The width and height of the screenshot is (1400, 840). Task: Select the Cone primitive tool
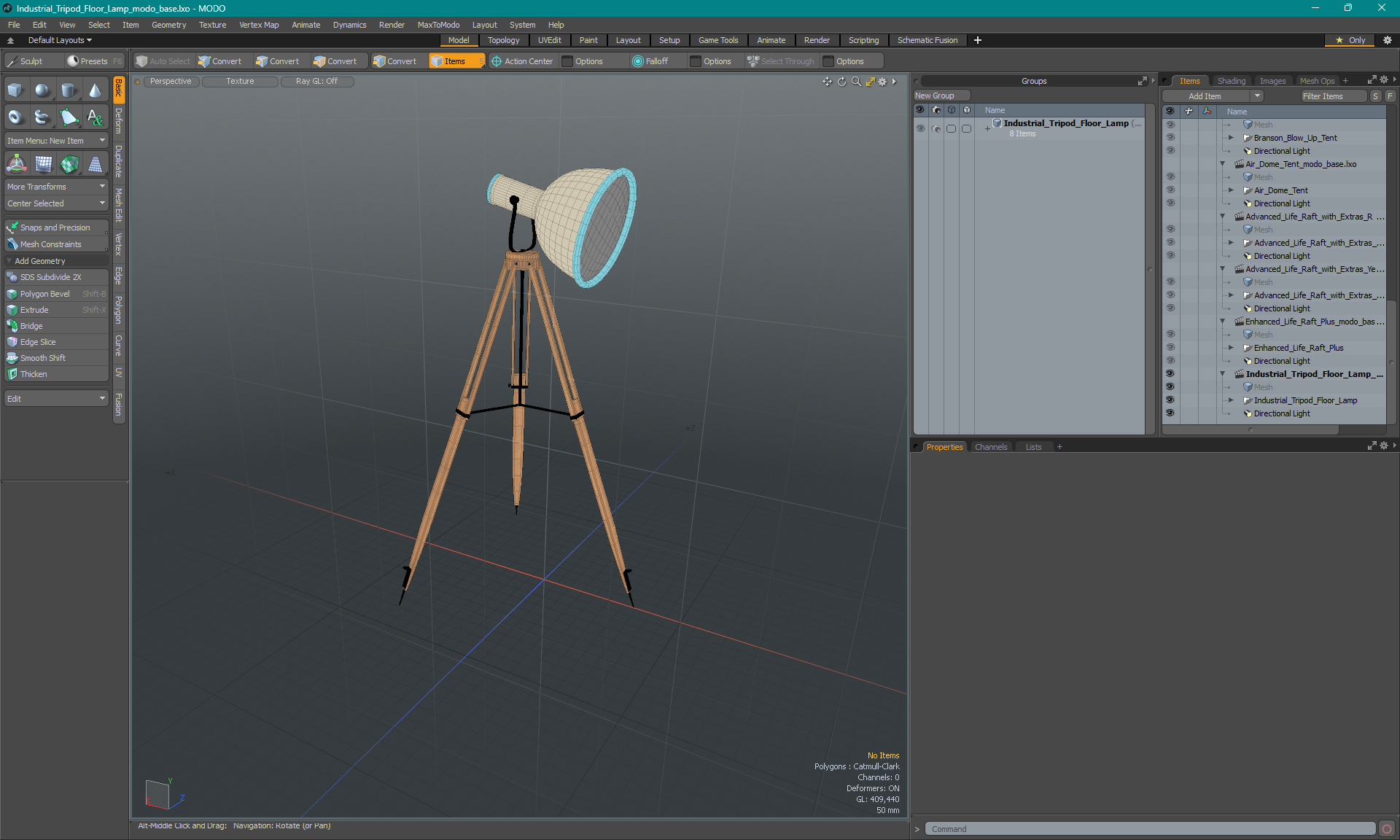95,90
